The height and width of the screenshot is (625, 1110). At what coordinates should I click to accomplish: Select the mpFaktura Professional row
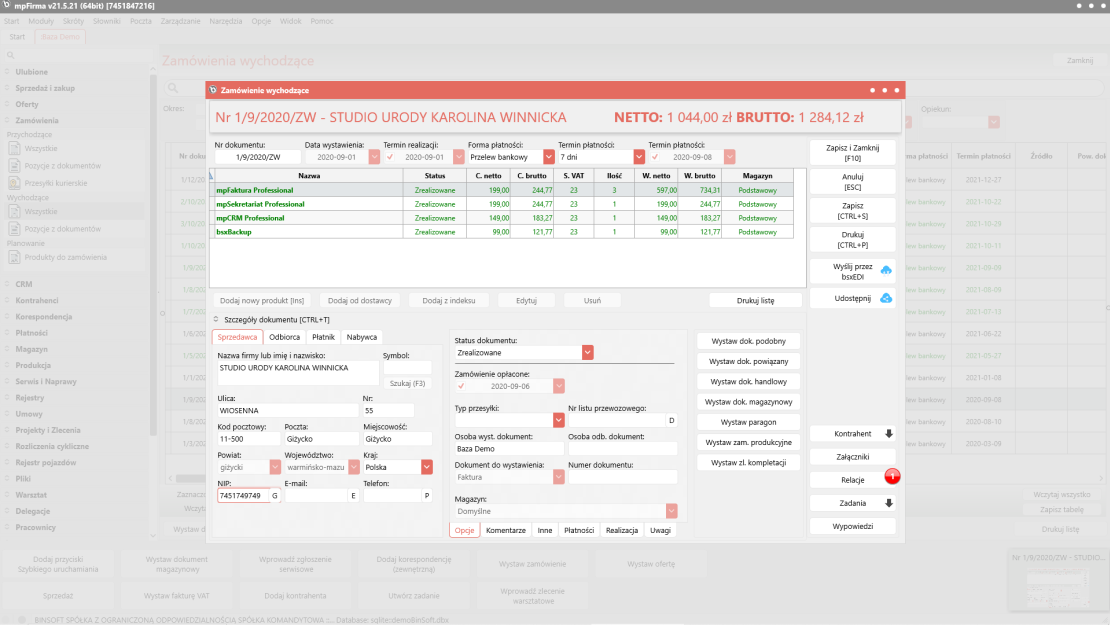502,190
